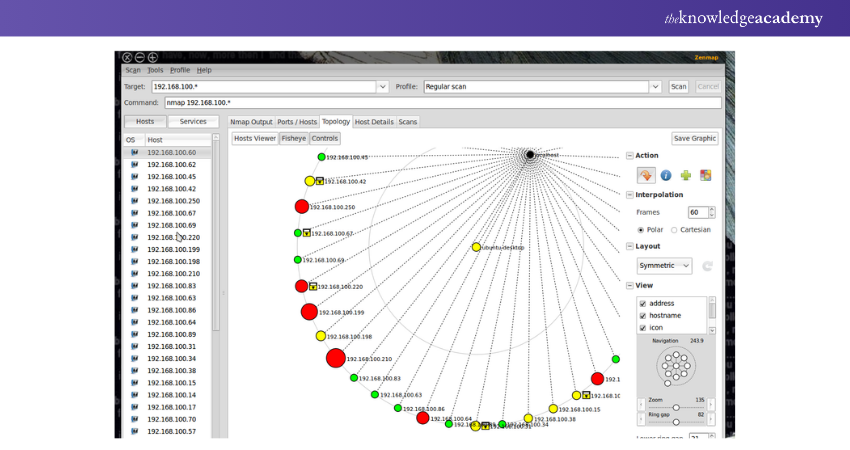Adjust the Zoom slider in View panel

[x=676, y=407]
